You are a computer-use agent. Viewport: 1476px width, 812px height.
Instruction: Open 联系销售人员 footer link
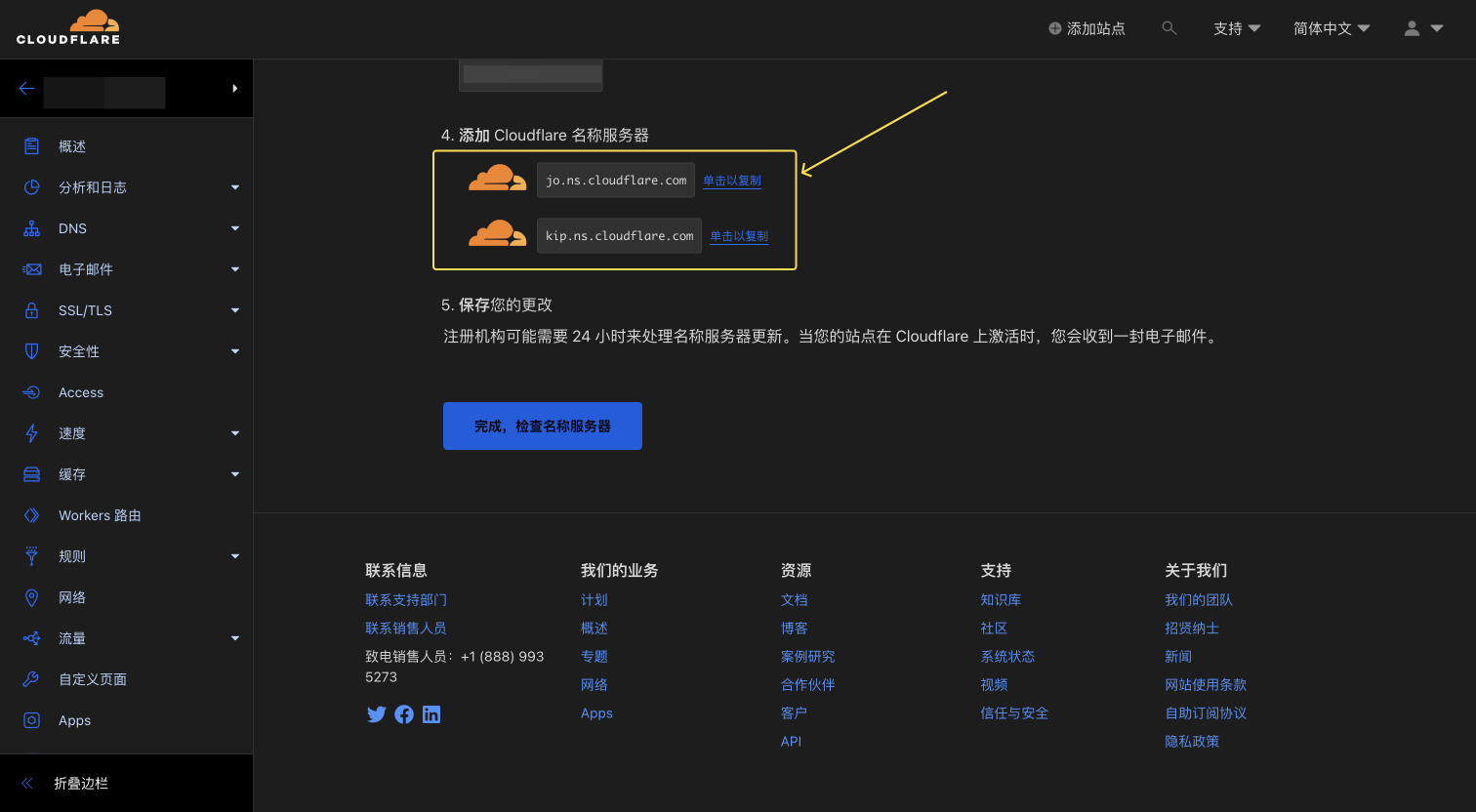(406, 629)
